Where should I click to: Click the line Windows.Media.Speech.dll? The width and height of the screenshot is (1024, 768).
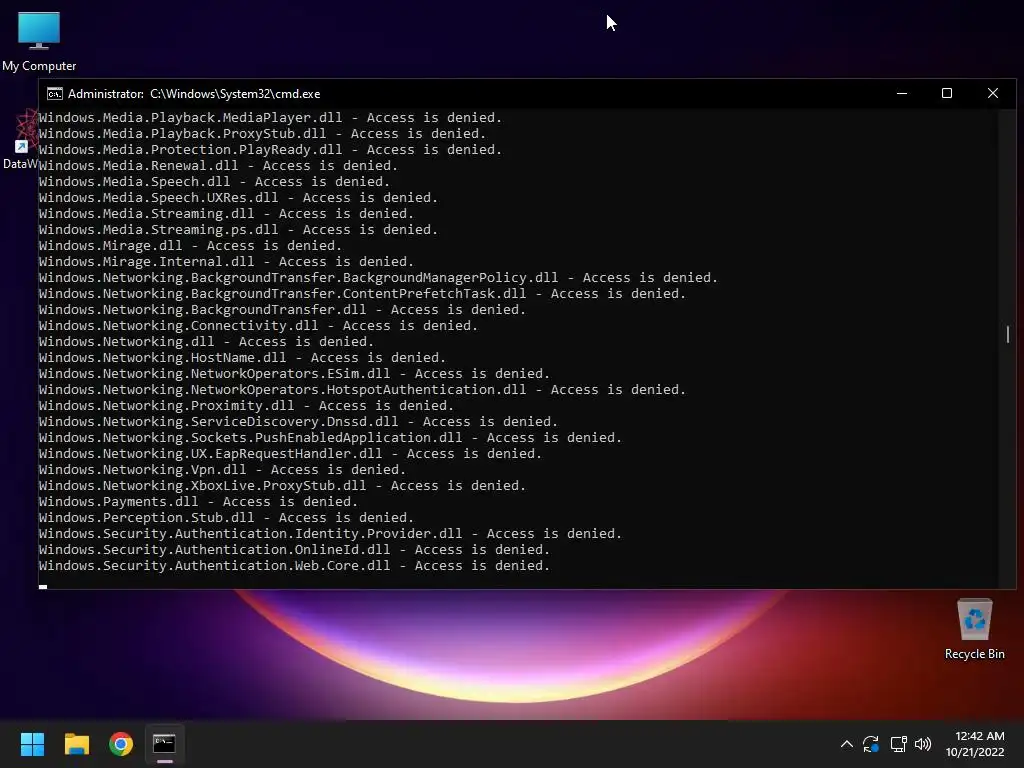214,182
